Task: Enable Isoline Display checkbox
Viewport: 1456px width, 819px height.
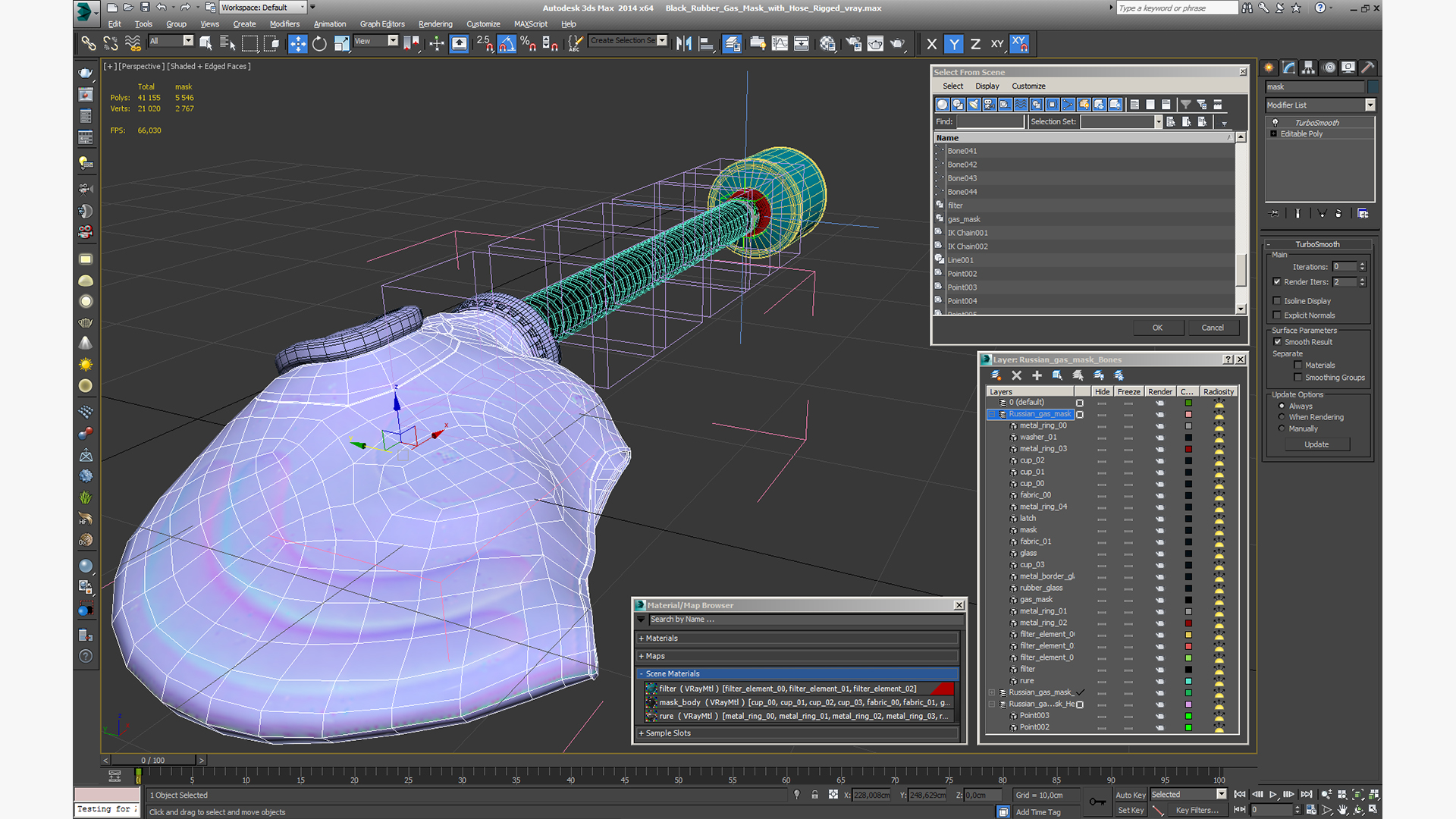Action: click(1277, 301)
